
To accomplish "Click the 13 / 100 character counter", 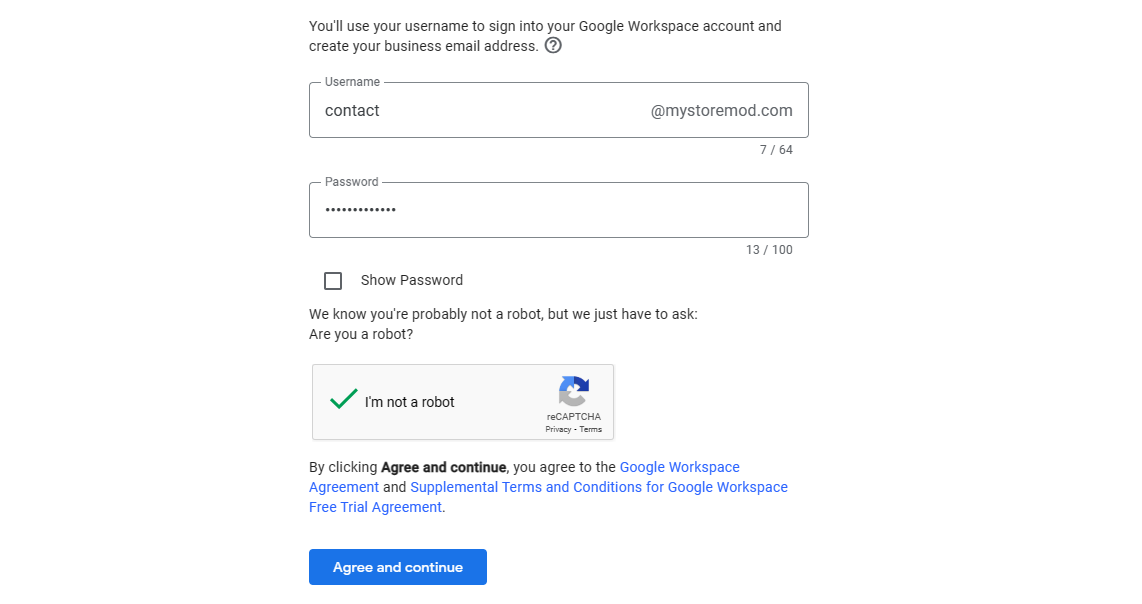I will click(x=769, y=249).
